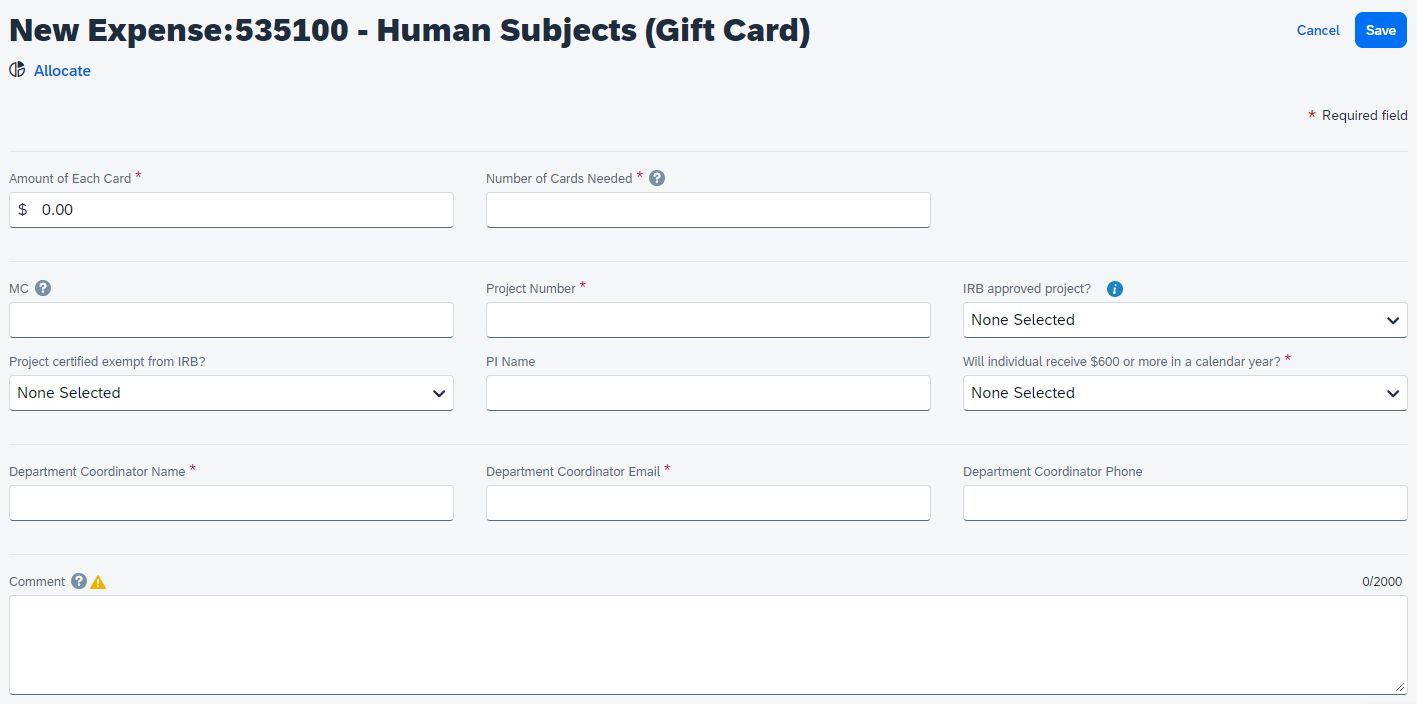The height and width of the screenshot is (704, 1417).
Task: Focus the Department Coordinator Name field
Action: click(231, 503)
